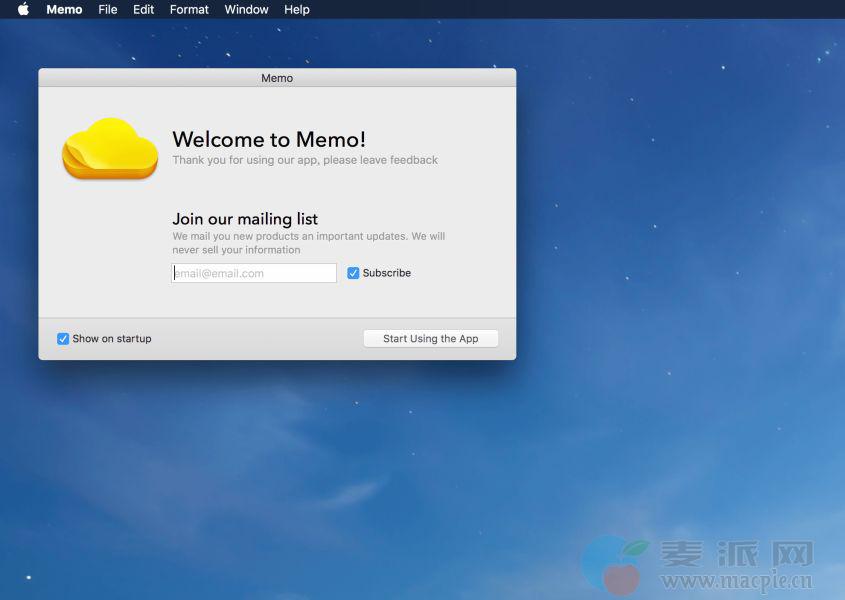Image resolution: width=845 pixels, height=600 pixels.
Task: Open the Help menu
Action: (297, 9)
